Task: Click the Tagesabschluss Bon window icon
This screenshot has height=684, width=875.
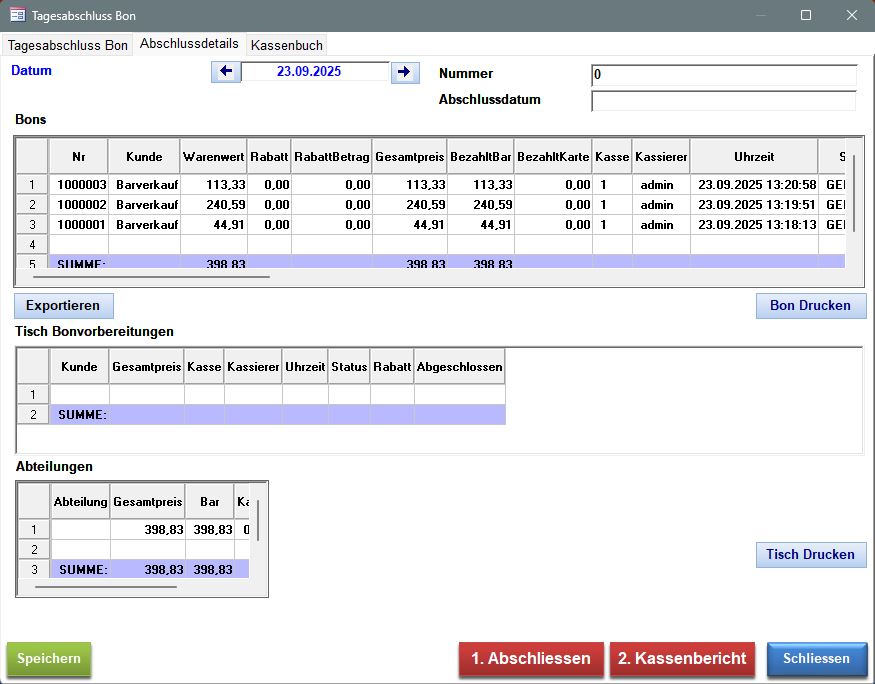Action: [x=17, y=15]
